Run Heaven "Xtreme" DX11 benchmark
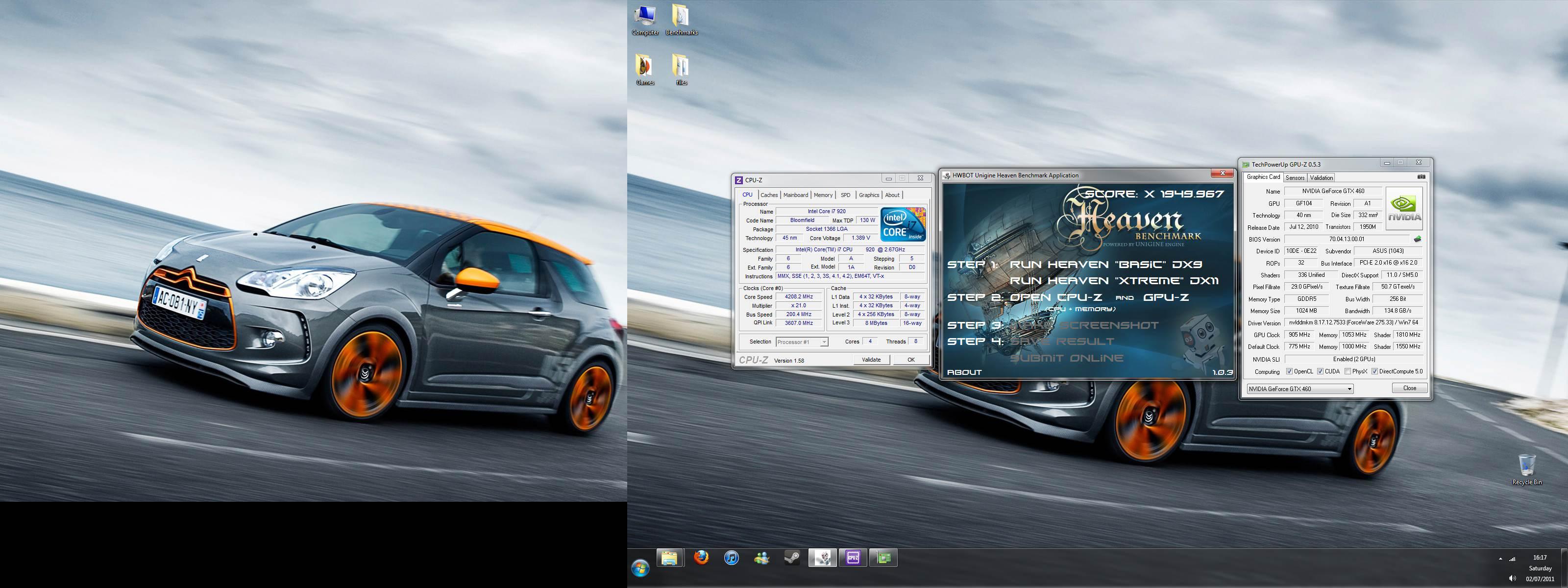Viewport: 1568px width, 588px height. (x=1116, y=281)
